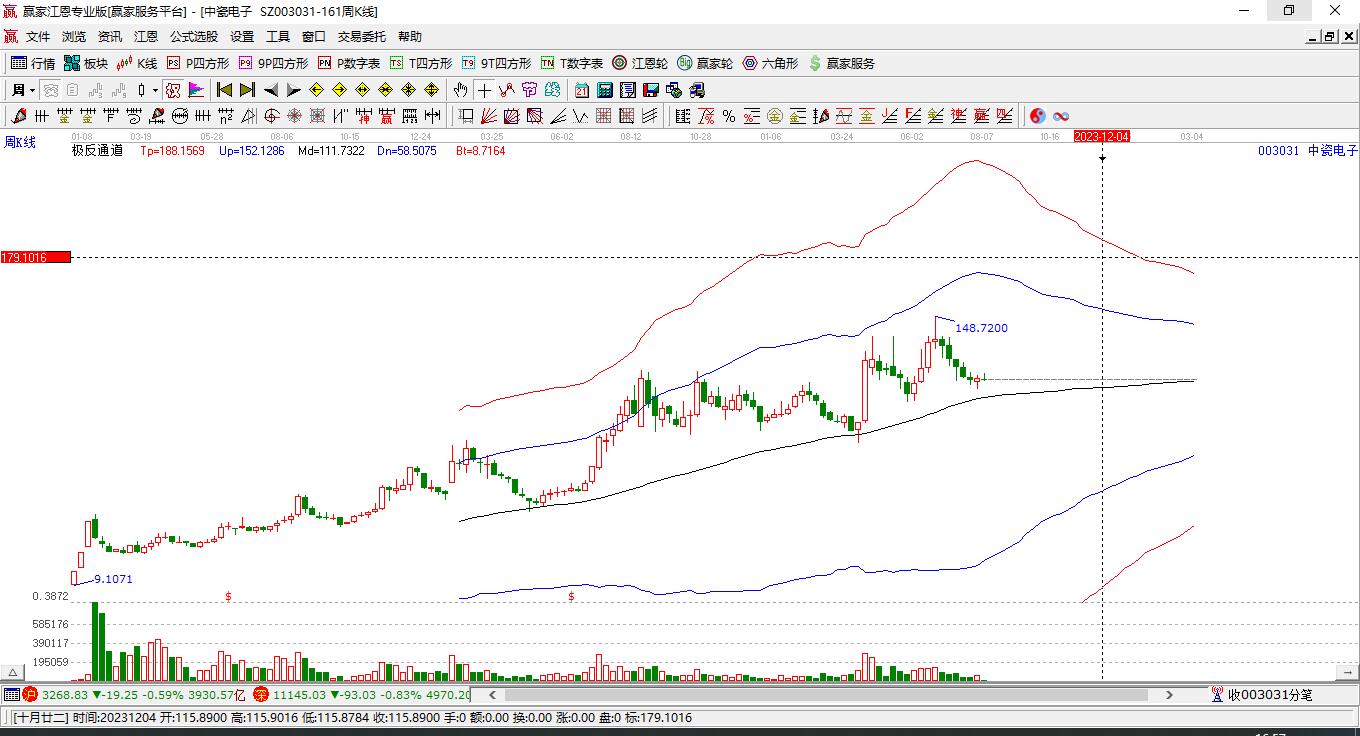Viewport: 1360px width, 736px height.
Task: Open the 工具 menu
Action: [278, 37]
